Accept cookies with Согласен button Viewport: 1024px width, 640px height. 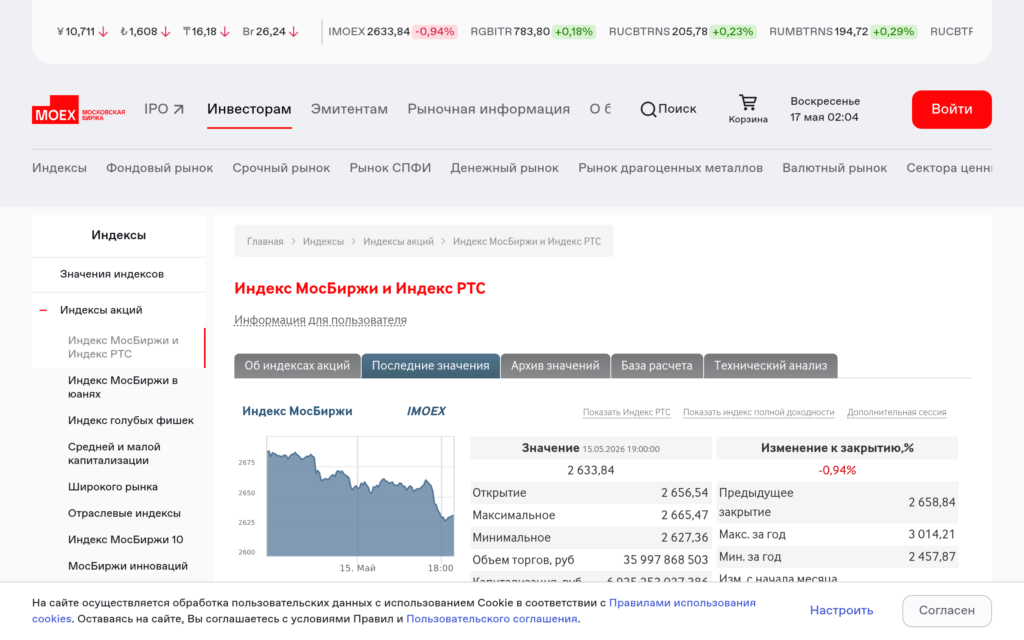(x=947, y=611)
